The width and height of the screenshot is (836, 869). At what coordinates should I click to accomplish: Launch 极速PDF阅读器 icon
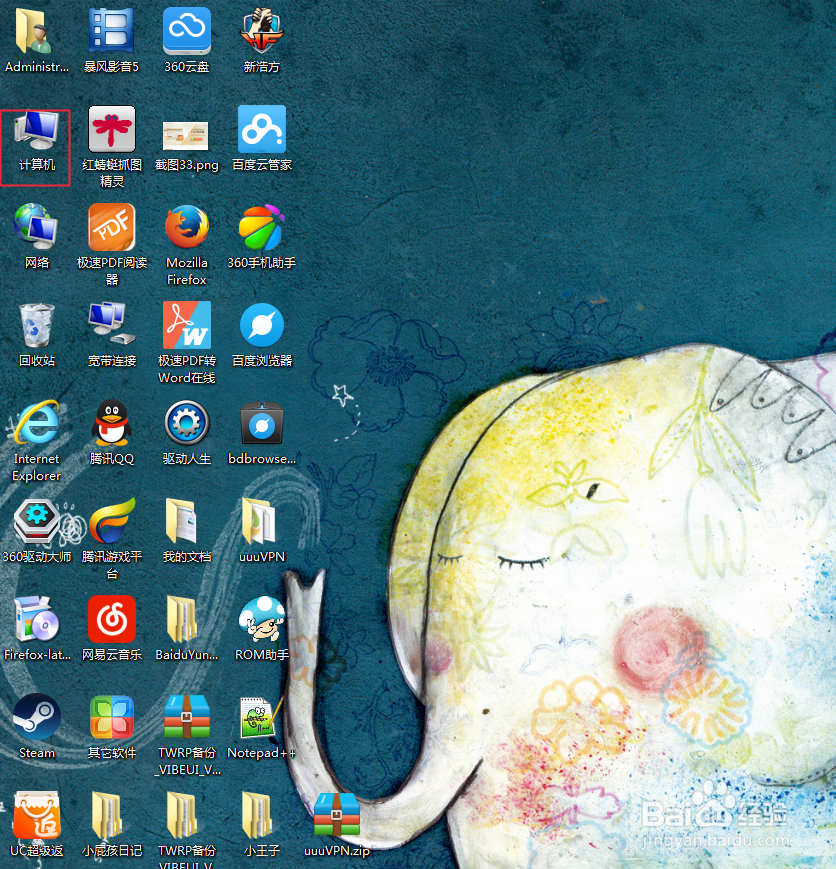click(x=111, y=227)
